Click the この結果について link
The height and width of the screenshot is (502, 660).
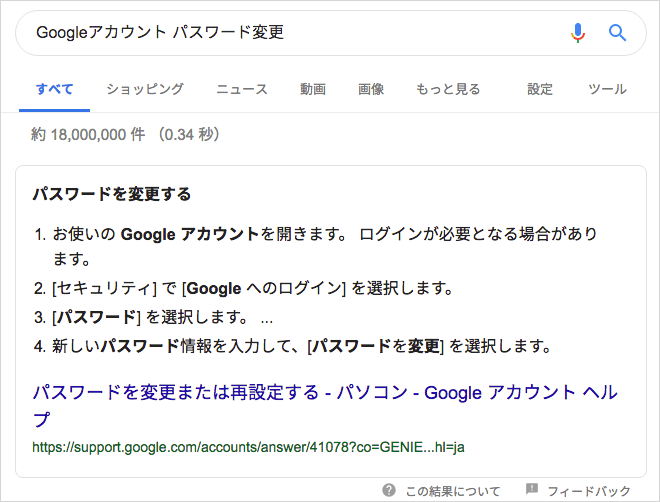pos(452,491)
